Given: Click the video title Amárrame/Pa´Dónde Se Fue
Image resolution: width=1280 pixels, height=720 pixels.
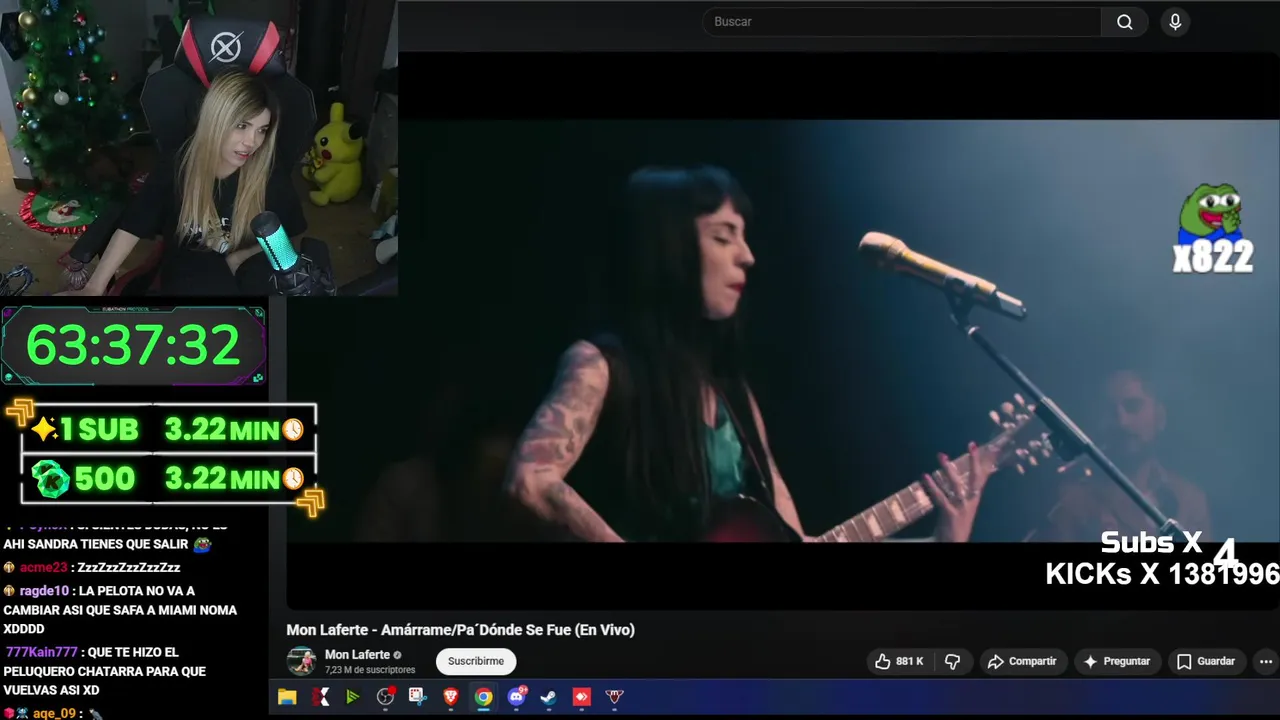Looking at the screenshot, I should (x=461, y=630).
